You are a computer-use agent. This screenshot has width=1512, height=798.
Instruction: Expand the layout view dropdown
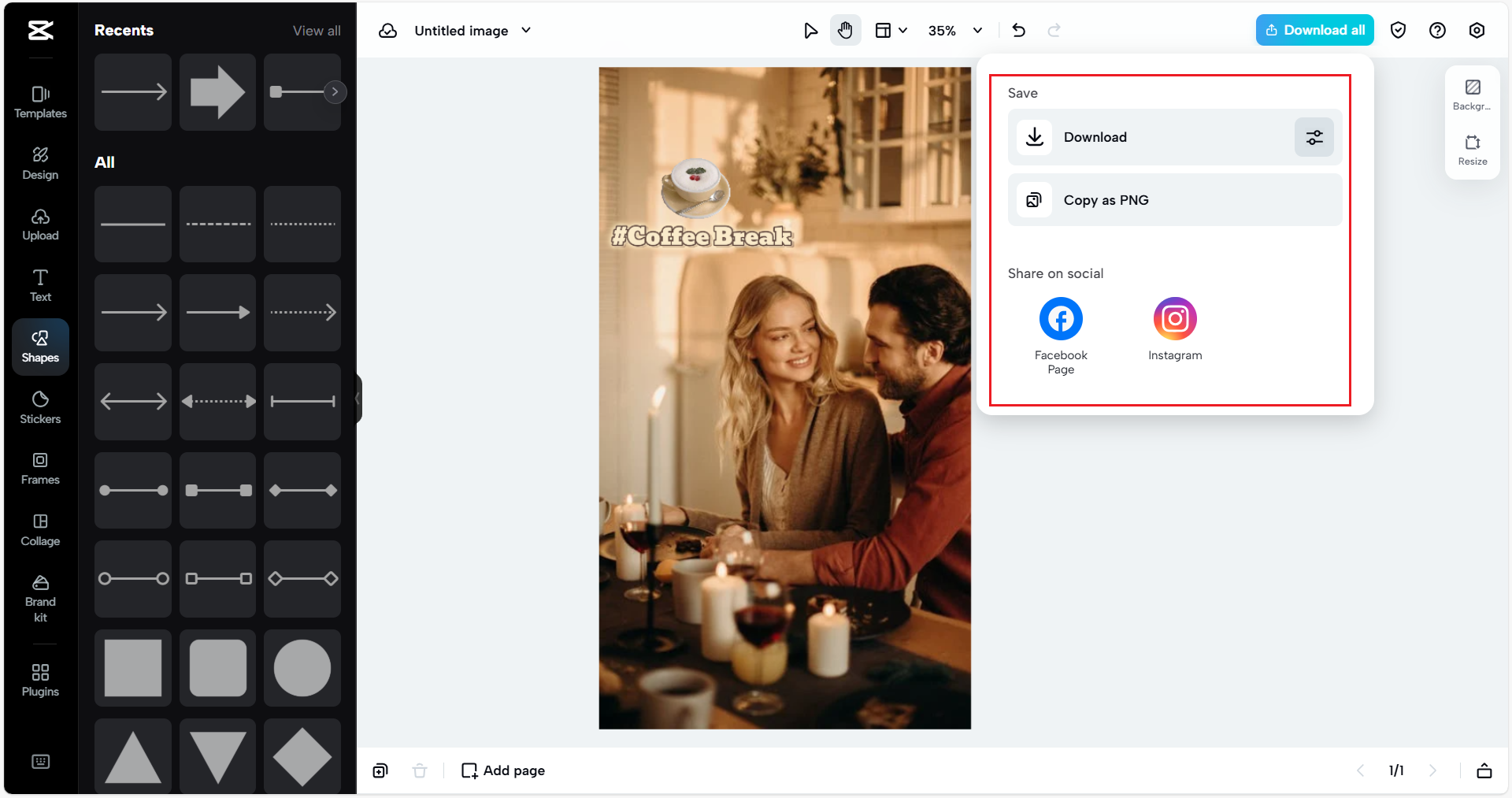pos(891,30)
